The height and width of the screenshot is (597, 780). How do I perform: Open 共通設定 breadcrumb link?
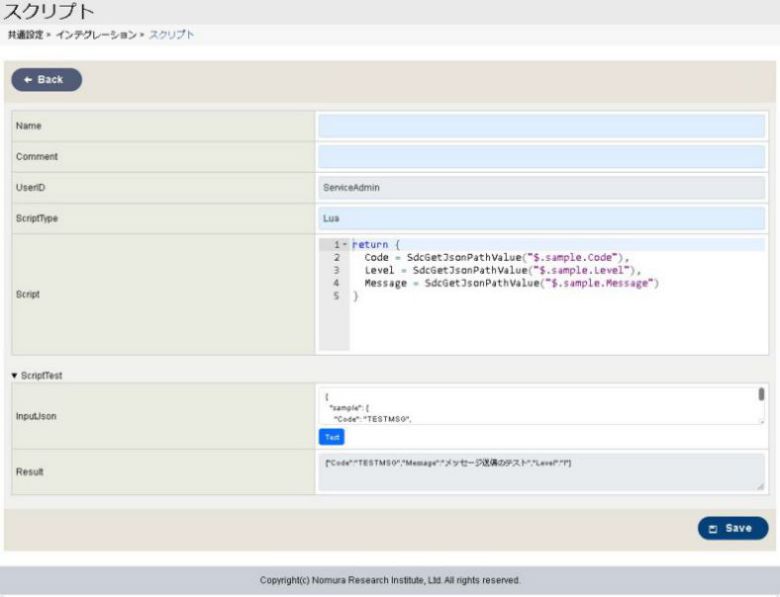tap(25, 35)
